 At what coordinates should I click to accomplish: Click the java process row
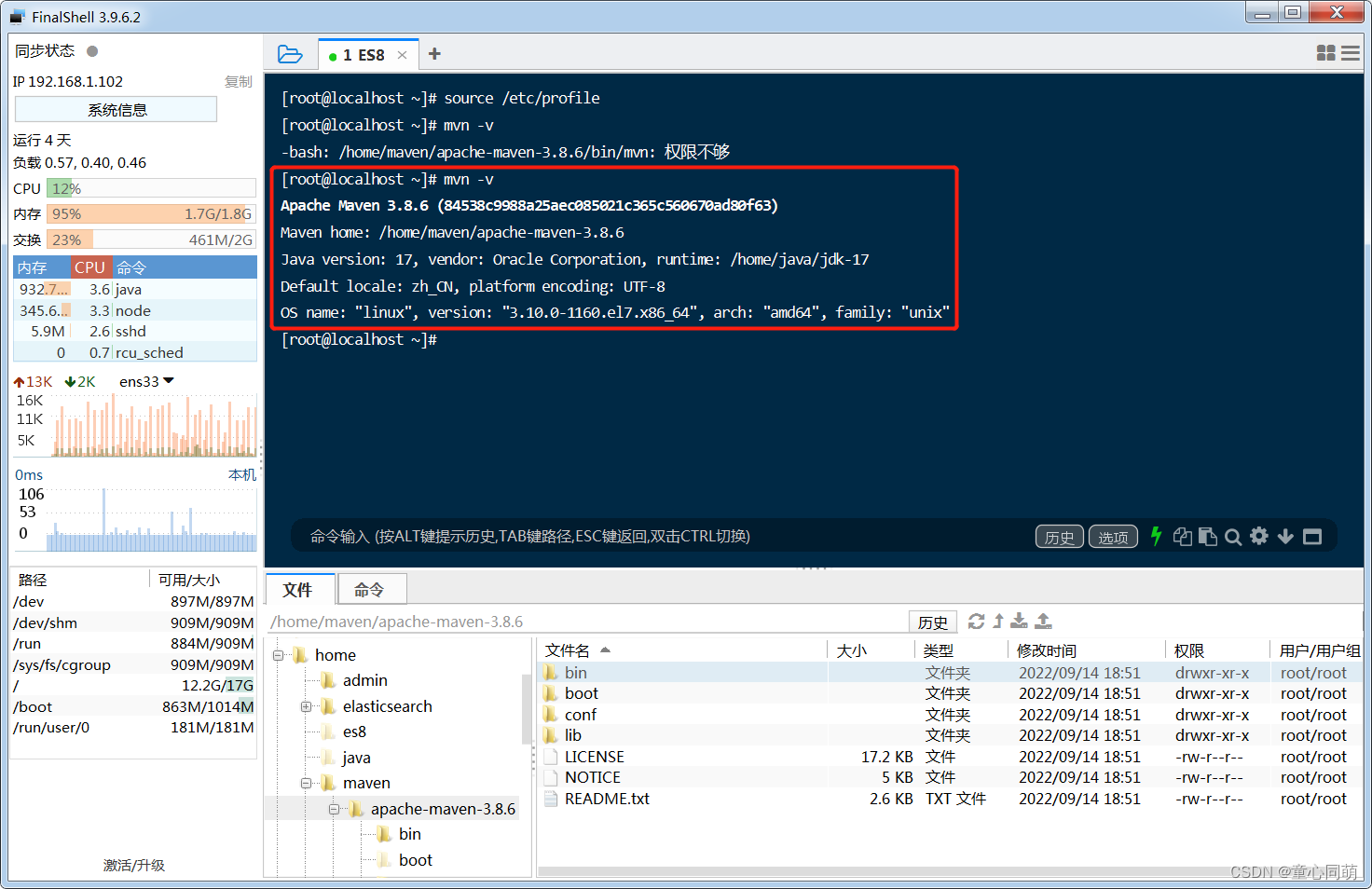[135, 289]
